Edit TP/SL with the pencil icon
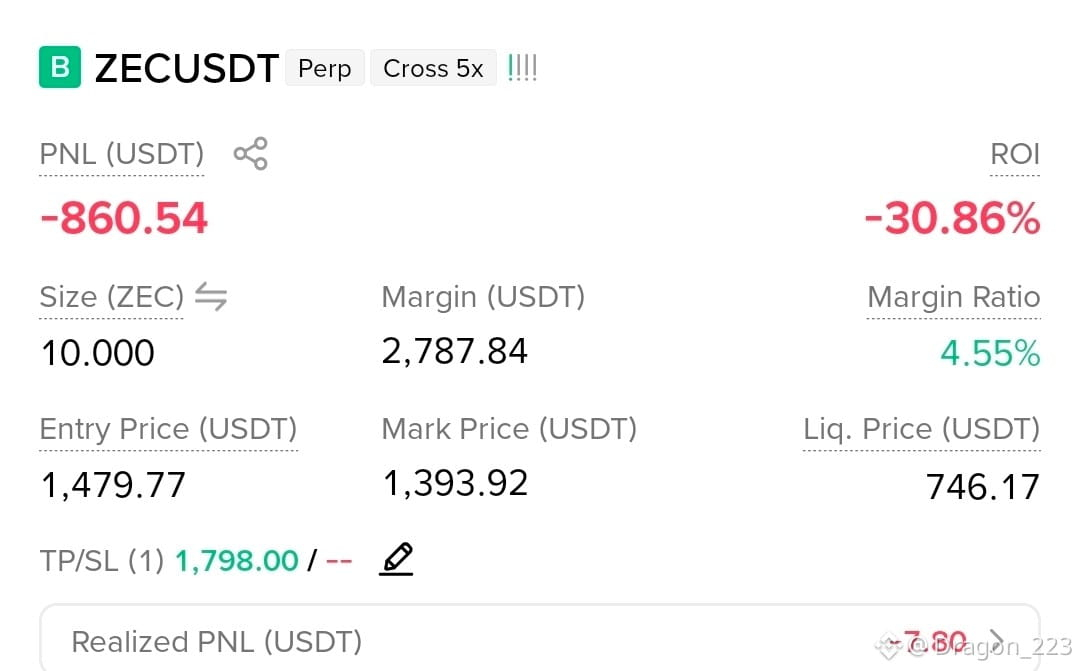Image resolution: width=1080 pixels, height=671 pixels. [x=397, y=559]
